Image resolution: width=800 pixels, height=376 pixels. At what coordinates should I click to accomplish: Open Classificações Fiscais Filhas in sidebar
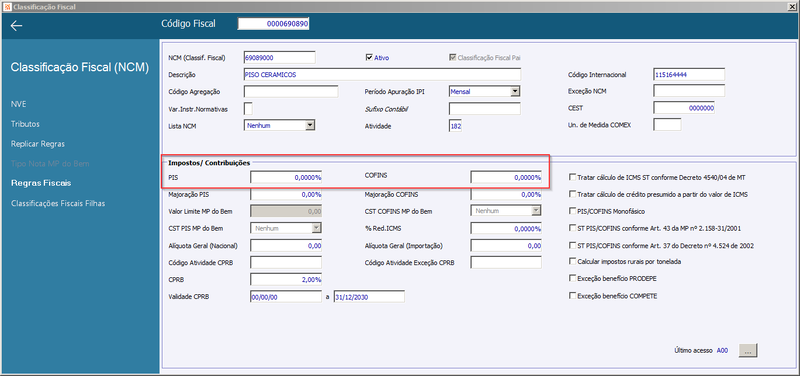(58, 203)
